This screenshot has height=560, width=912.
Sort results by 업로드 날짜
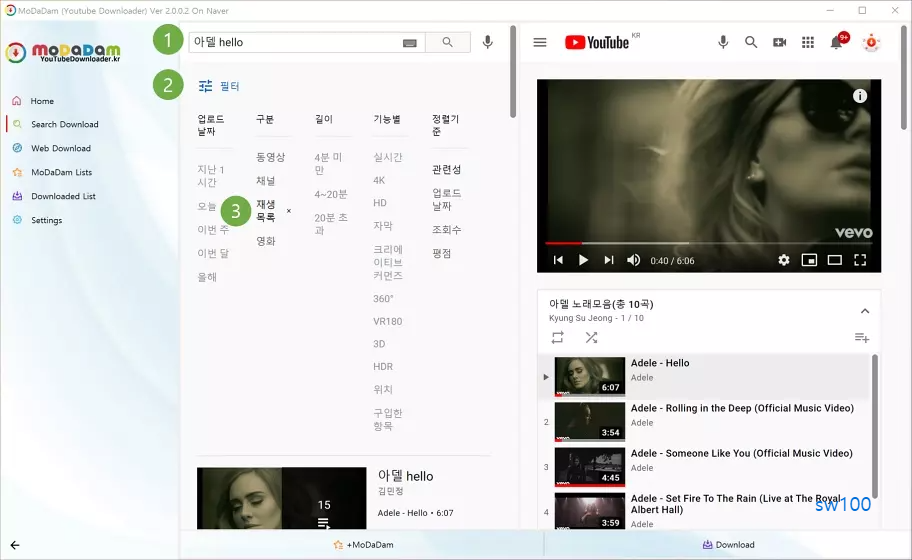click(x=446, y=199)
